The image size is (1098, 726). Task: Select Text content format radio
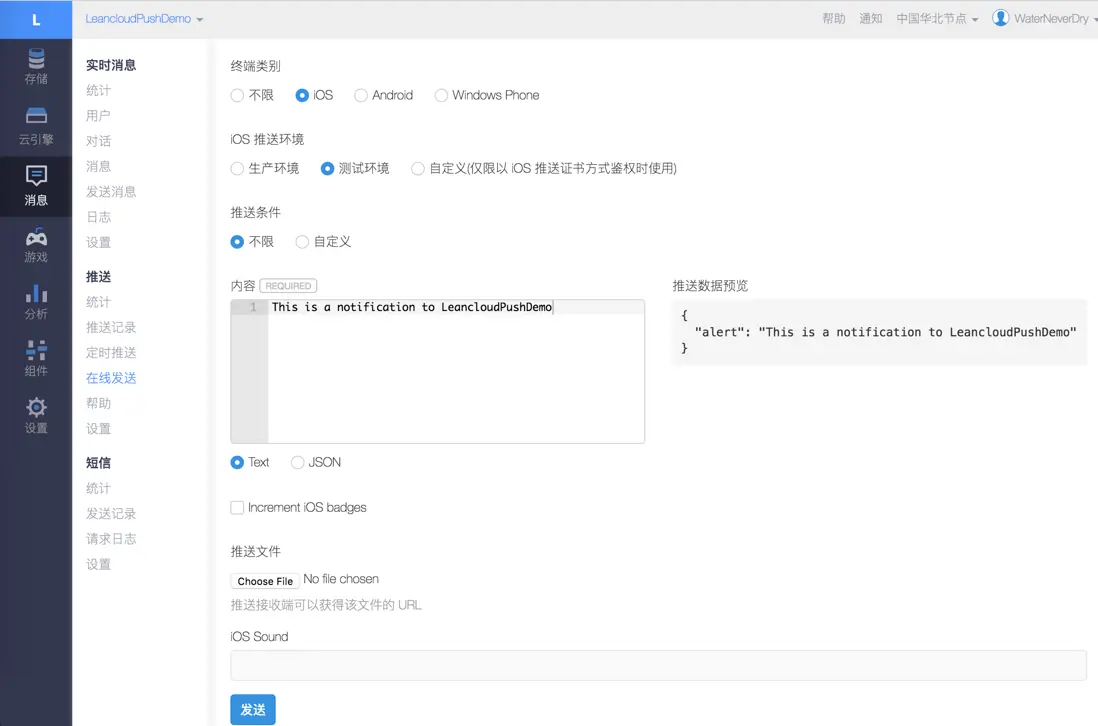[x=237, y=462]
